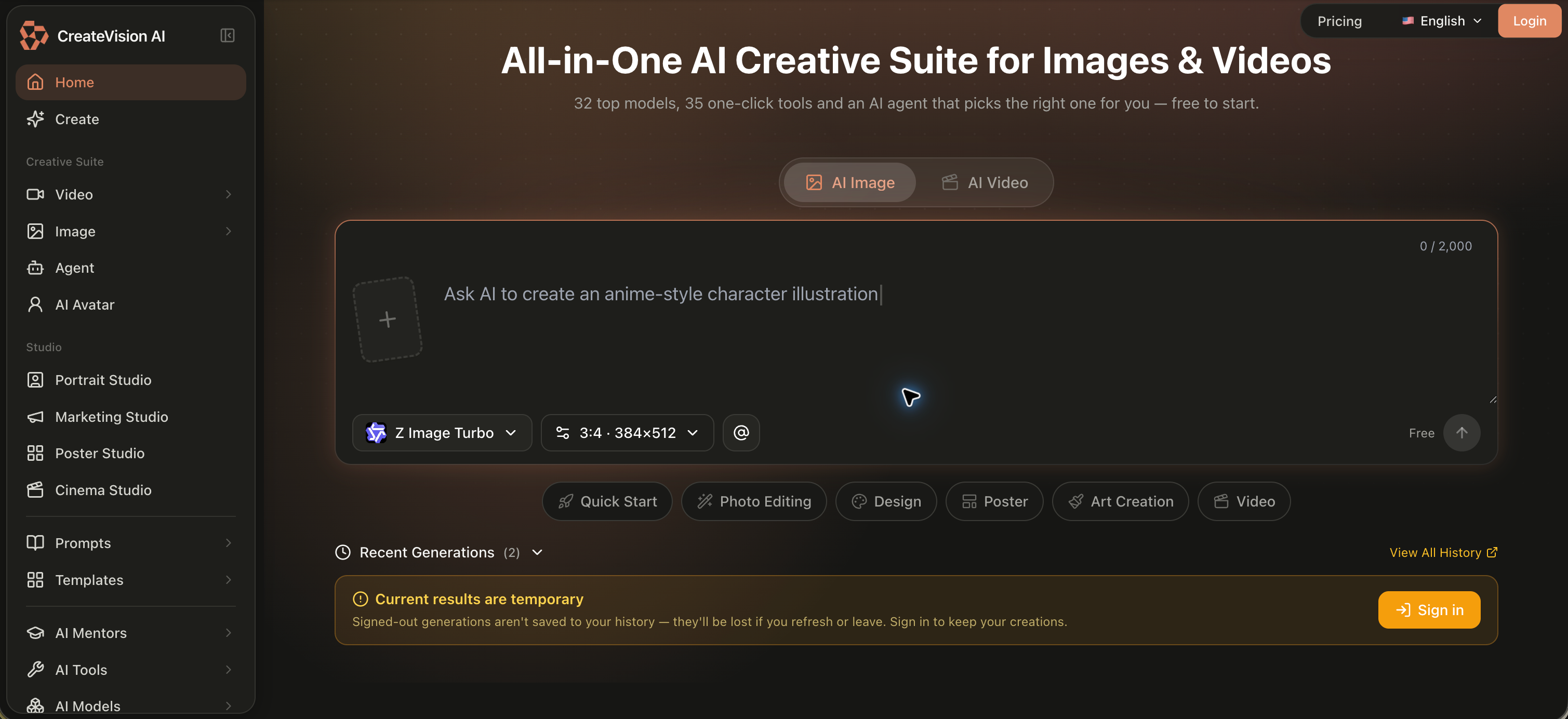Collapse the Recent Generations section chevron
This screenshot has width=1568, height=719.
[537, 552]
